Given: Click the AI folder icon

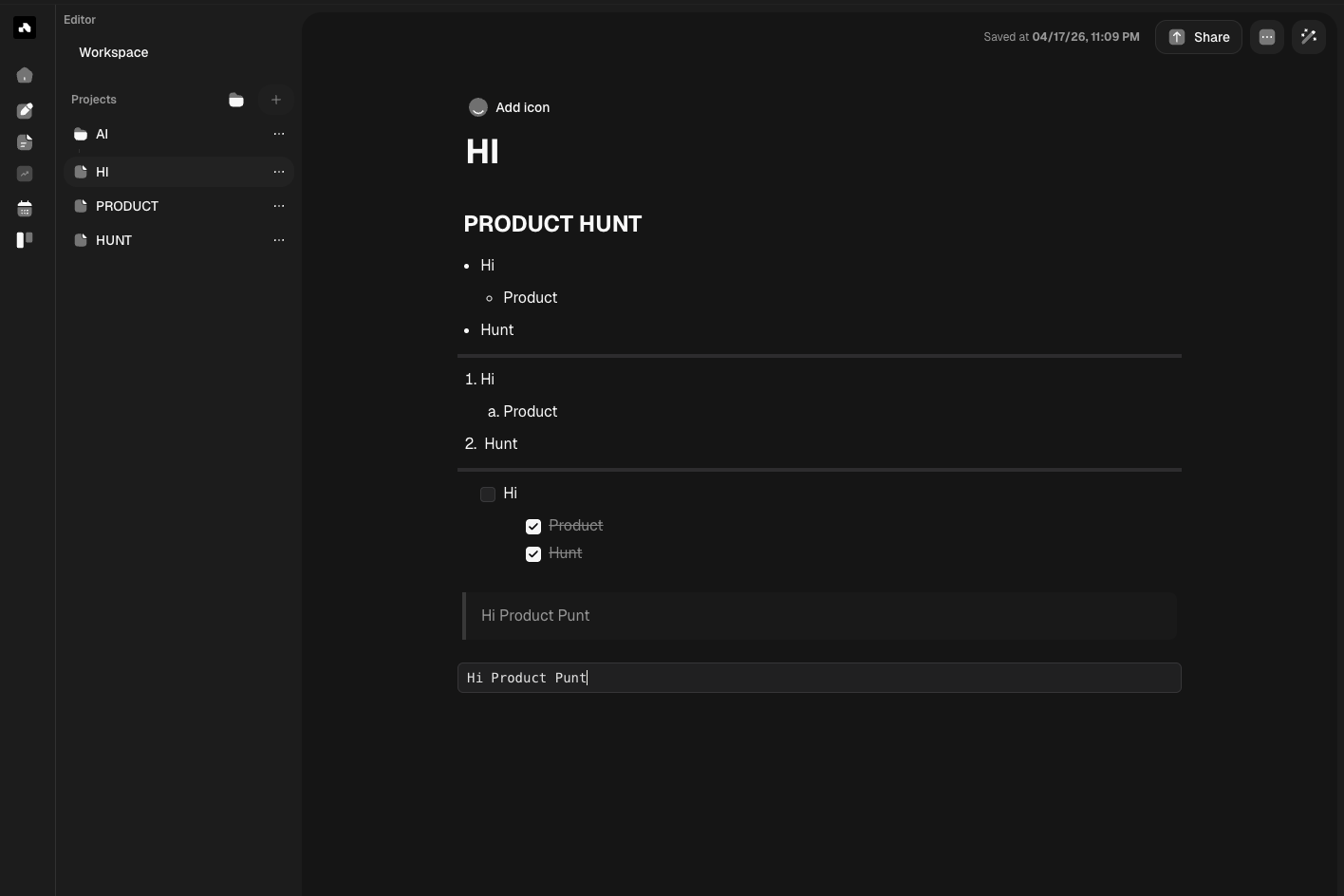Looking at the screenshot, I should (x=81, y=134).
